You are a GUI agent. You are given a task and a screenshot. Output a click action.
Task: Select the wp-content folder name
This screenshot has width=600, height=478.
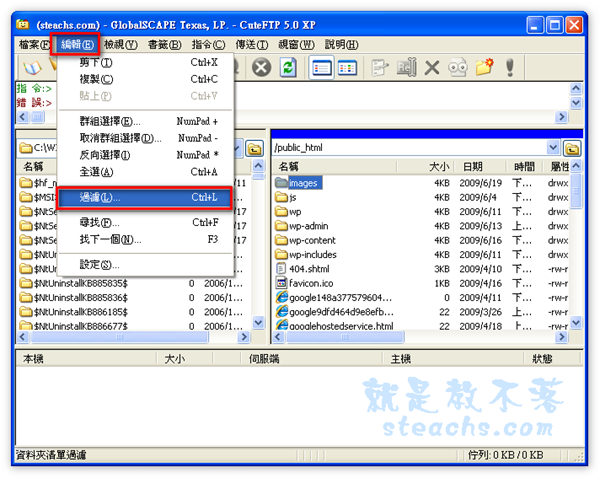click(312, 240)
